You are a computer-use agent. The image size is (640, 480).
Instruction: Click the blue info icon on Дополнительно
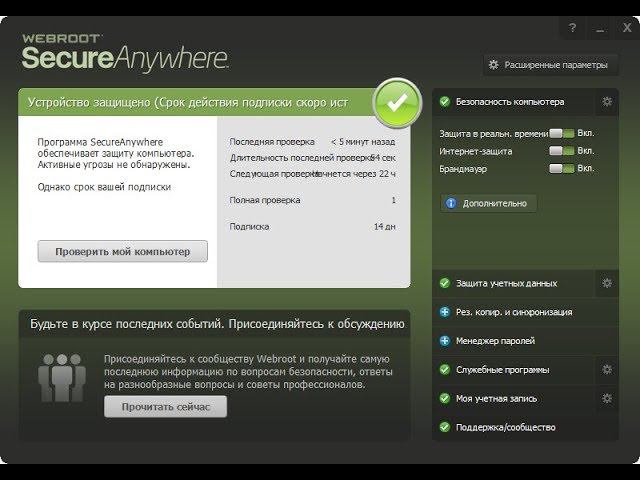click(451, 203)
